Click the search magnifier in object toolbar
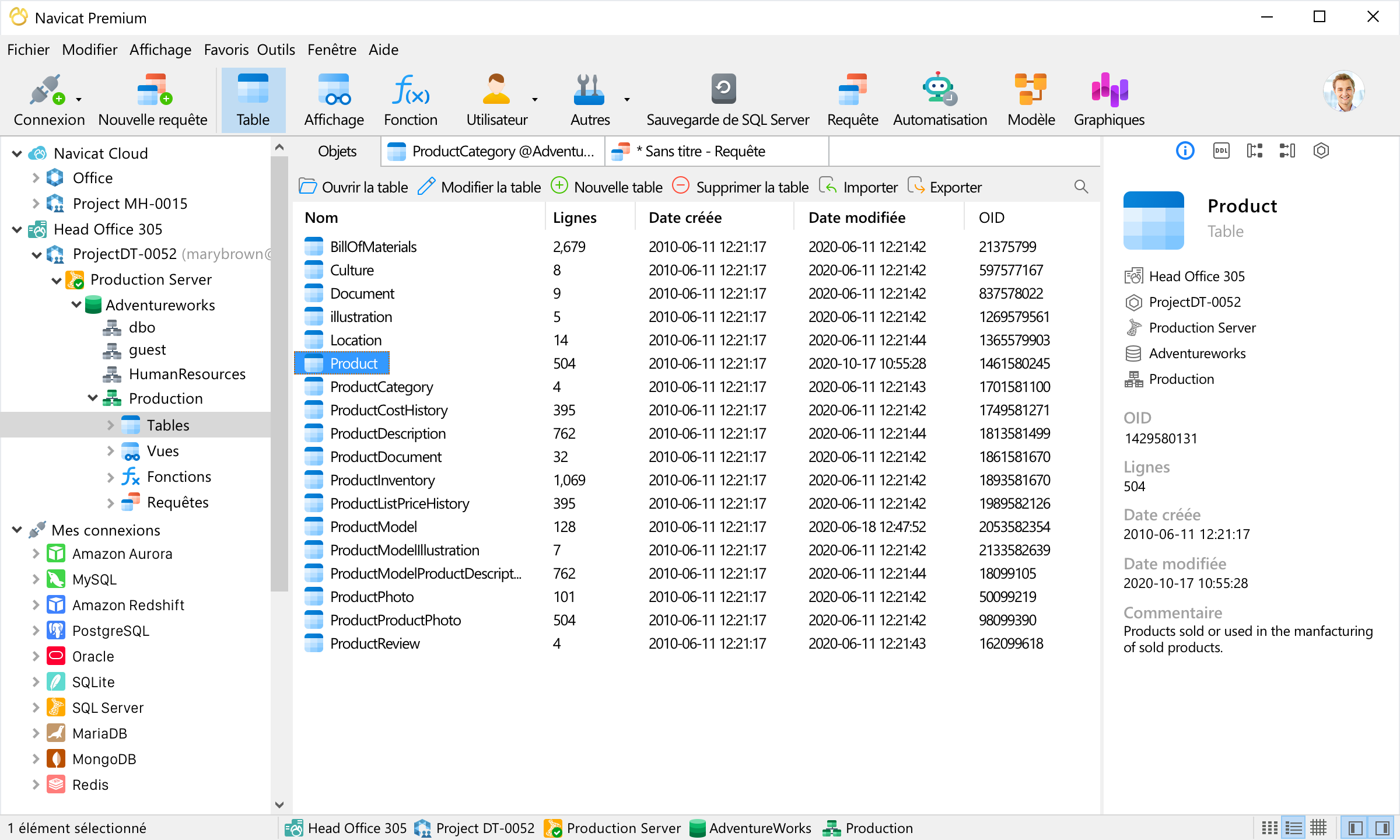 1081,187
